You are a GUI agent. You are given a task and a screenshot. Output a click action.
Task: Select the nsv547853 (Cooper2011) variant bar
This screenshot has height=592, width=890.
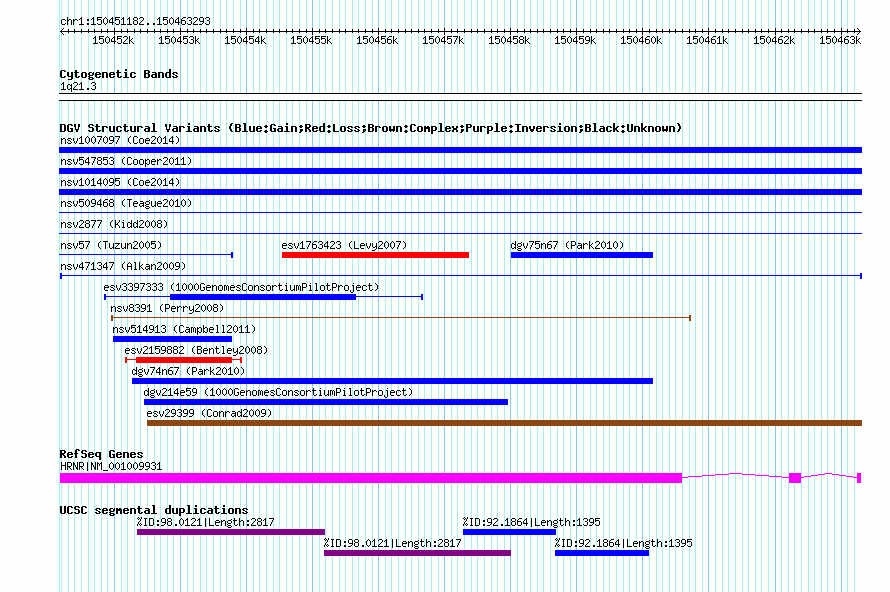tap(460, 171)
